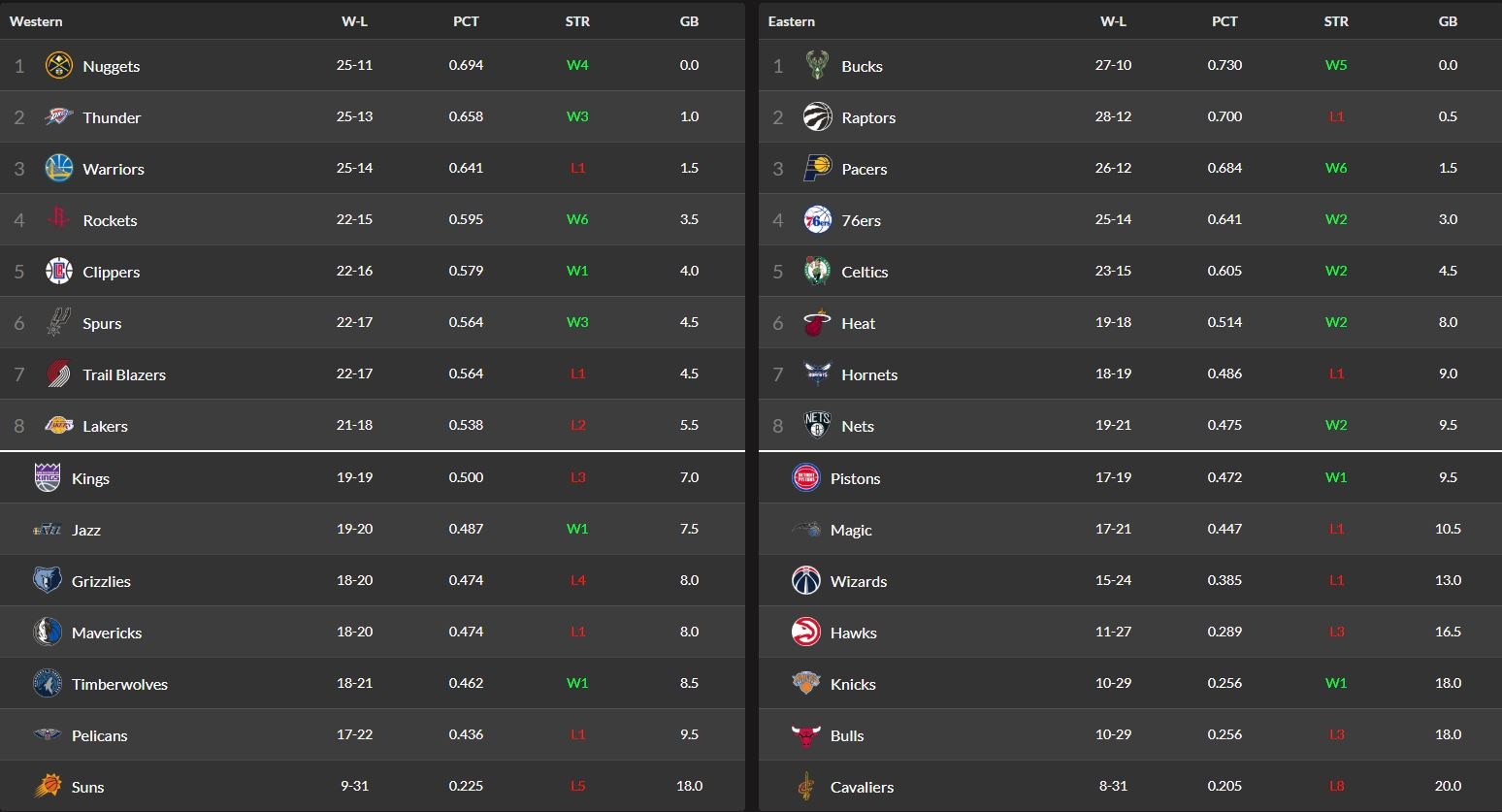Viewport: 1502px width, 812px height.
Task: Sort Eastern table by PCT header
Action: click(x=1224, y=21)
